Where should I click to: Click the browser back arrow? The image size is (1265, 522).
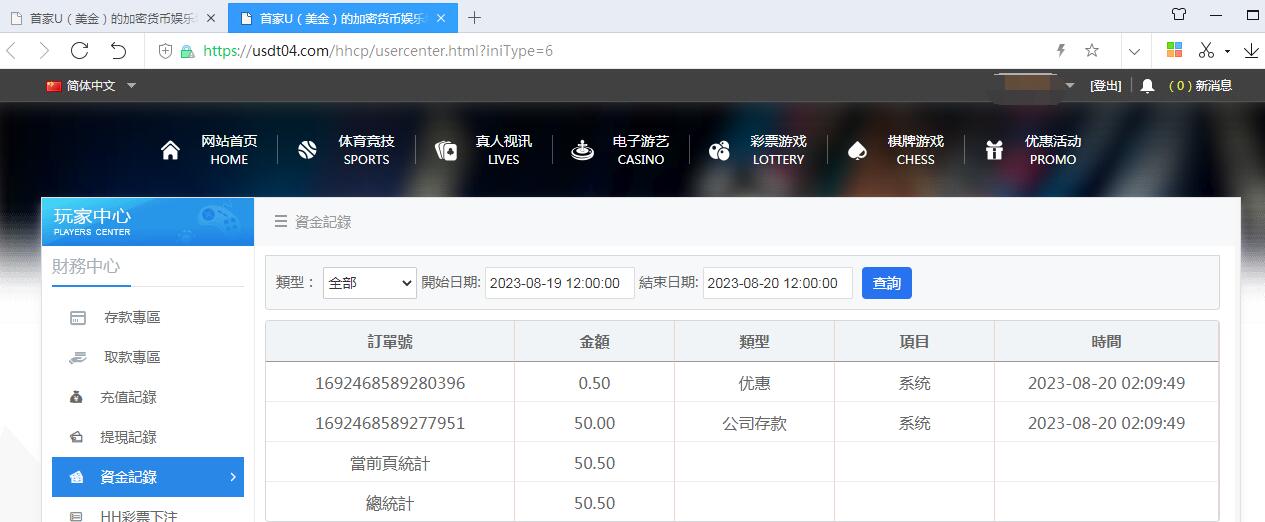(12, 51)
